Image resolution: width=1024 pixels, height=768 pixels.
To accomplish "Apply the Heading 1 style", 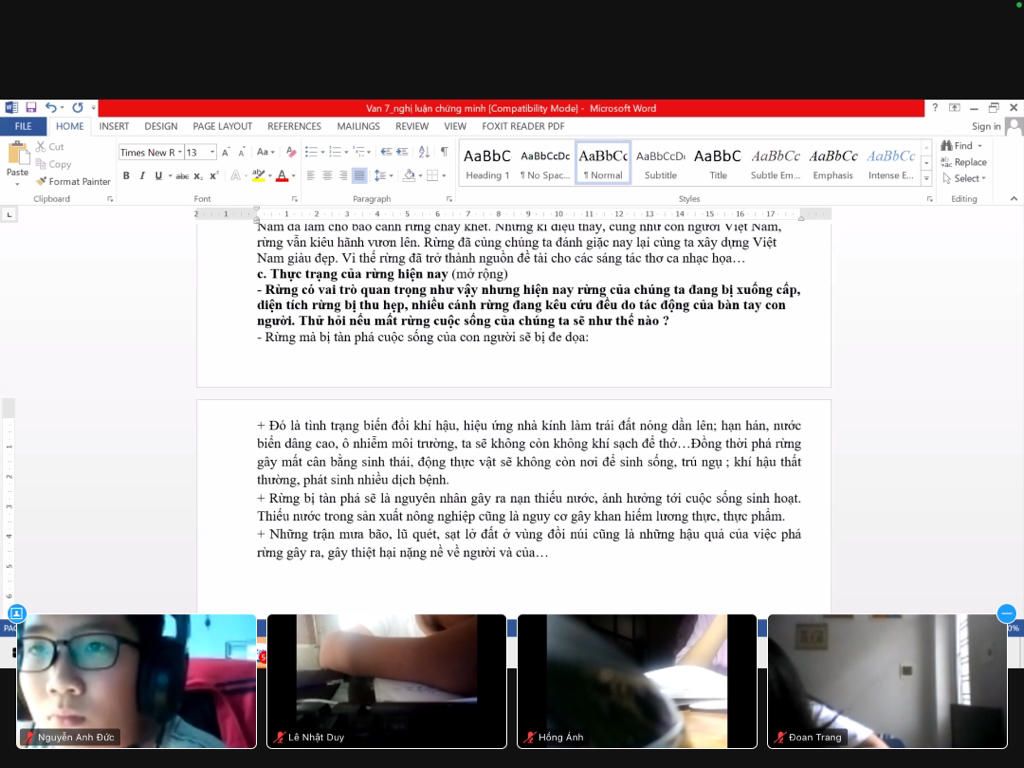I will pyautogui.click(x=487, y=163).
